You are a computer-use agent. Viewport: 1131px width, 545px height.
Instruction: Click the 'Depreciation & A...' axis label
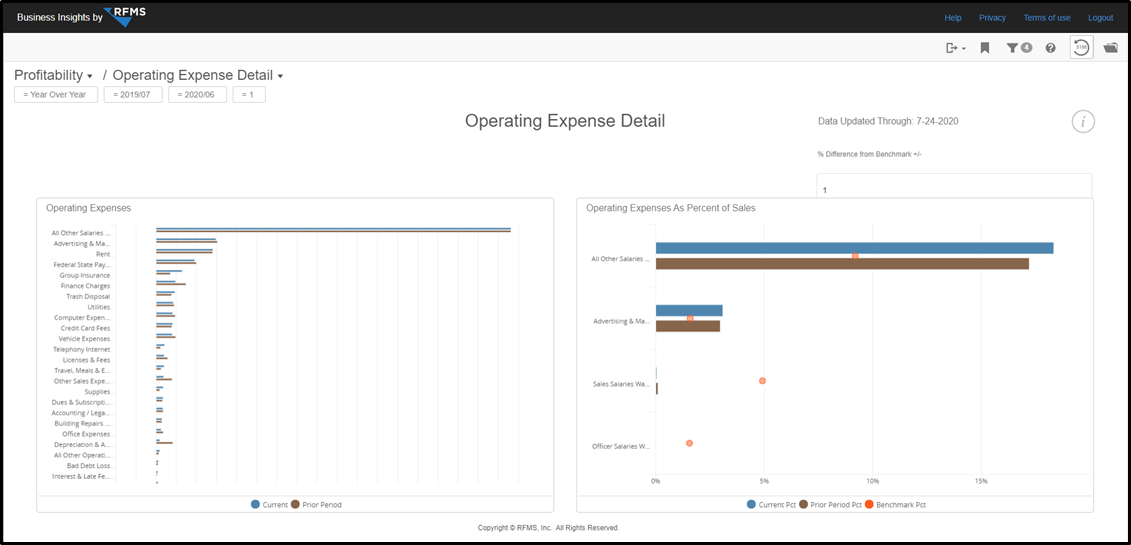[x=83, y=445]
